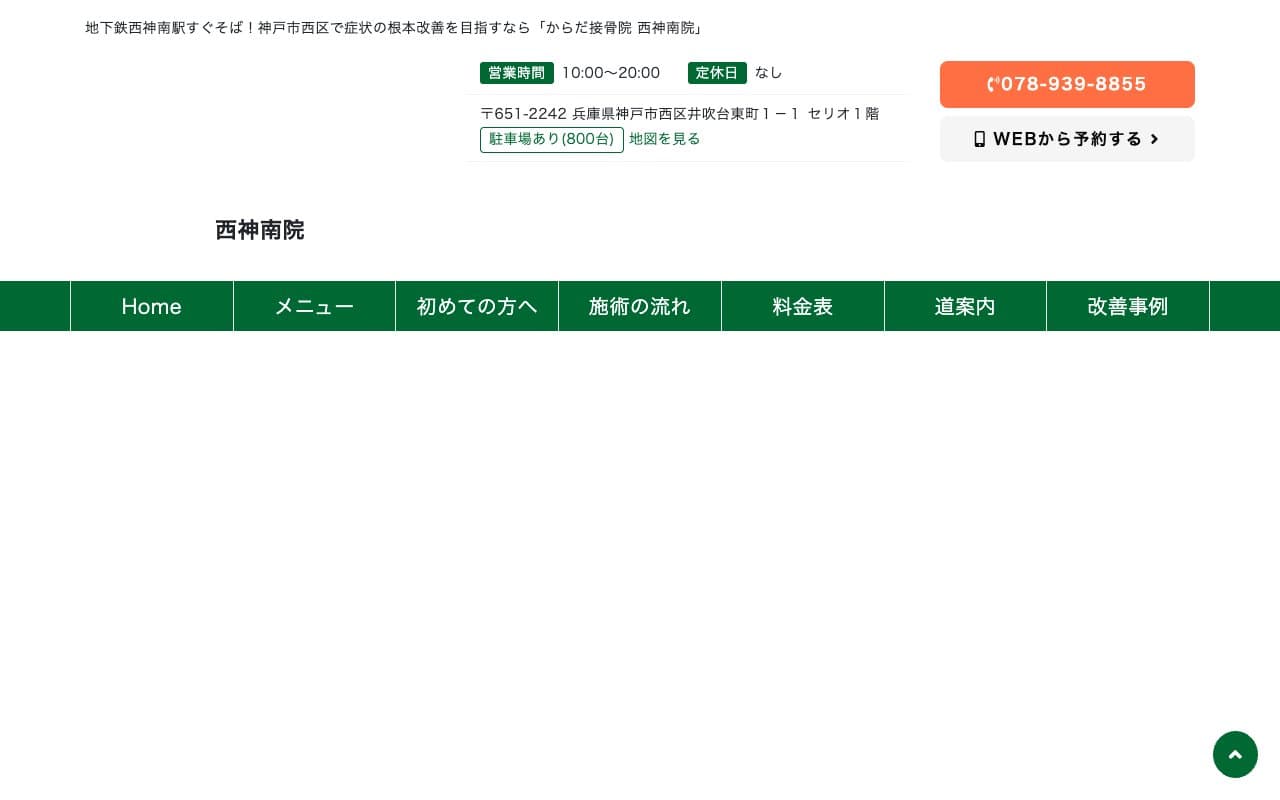The width and height of the screenshot is (1280, 800).
Task: Open the Home navigation tab
Action: coord(151,306)
